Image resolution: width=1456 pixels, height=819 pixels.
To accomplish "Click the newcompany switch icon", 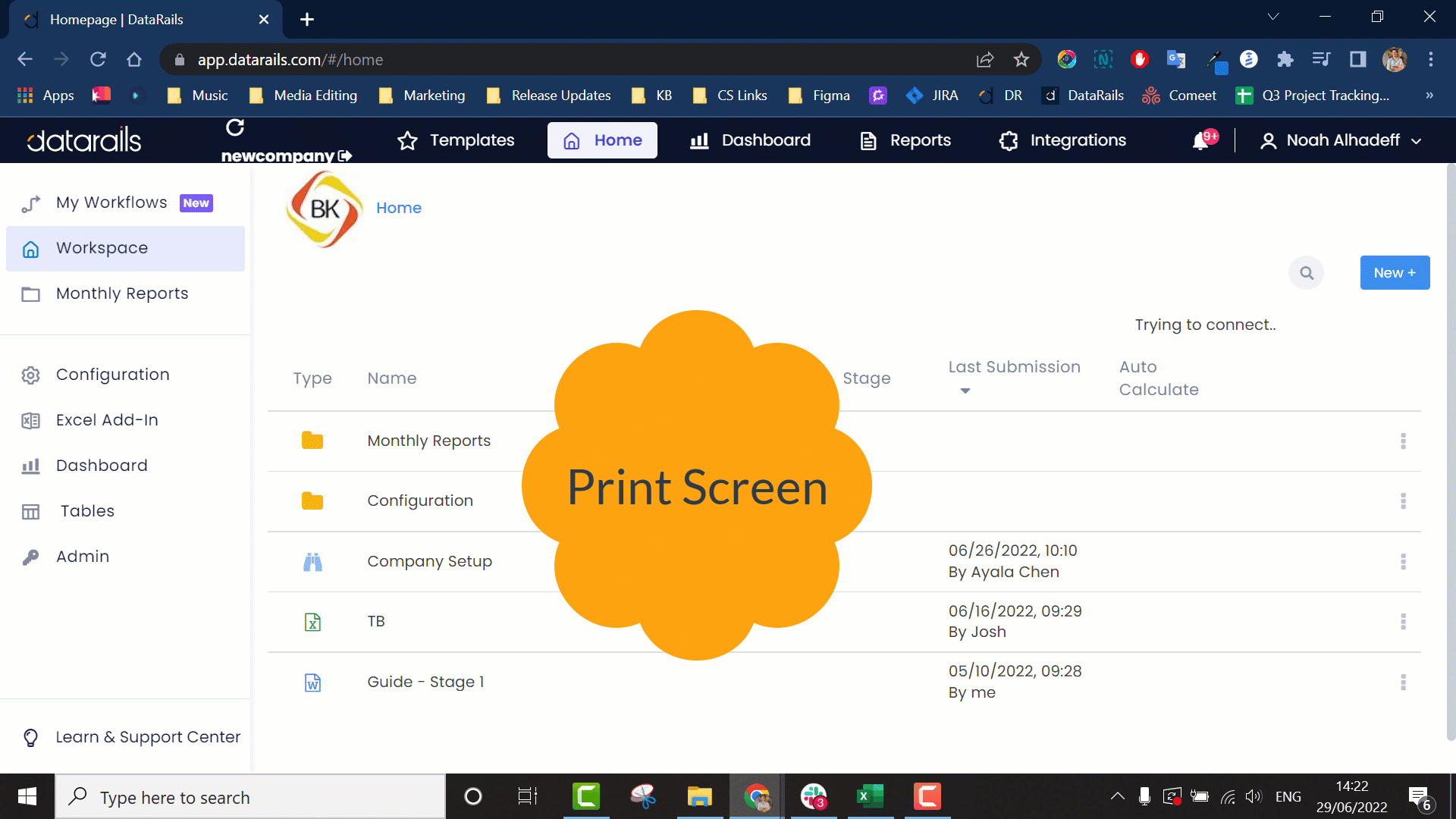I will [x=346, y=155].
